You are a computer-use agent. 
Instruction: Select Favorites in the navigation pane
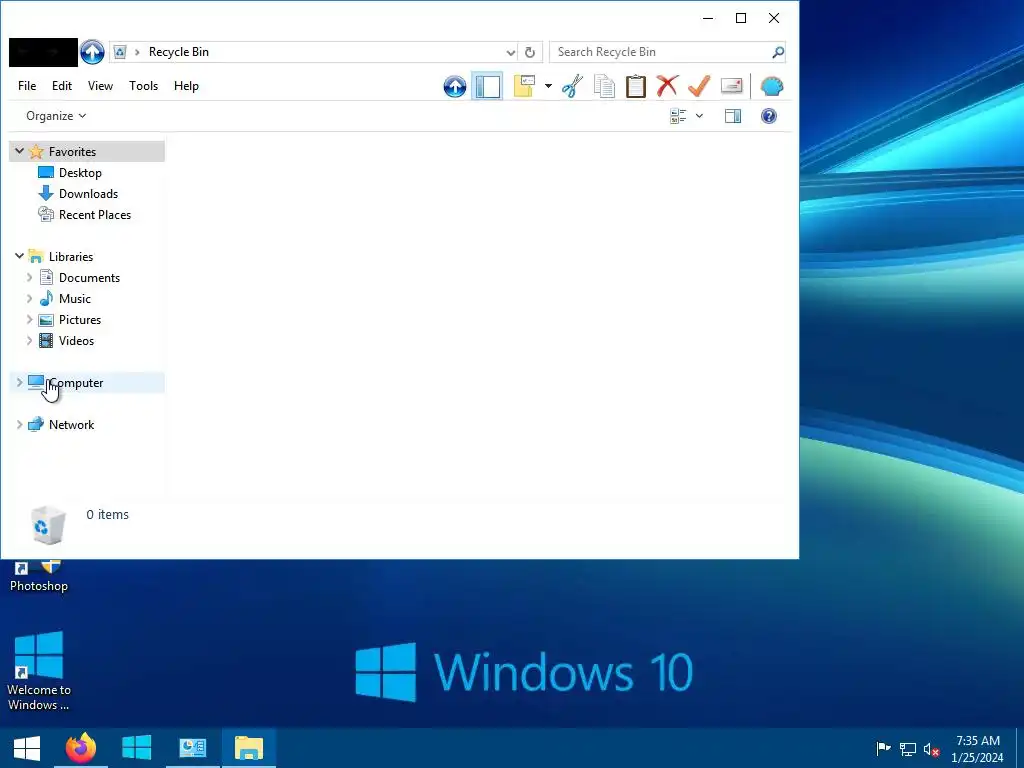[72, 152]
